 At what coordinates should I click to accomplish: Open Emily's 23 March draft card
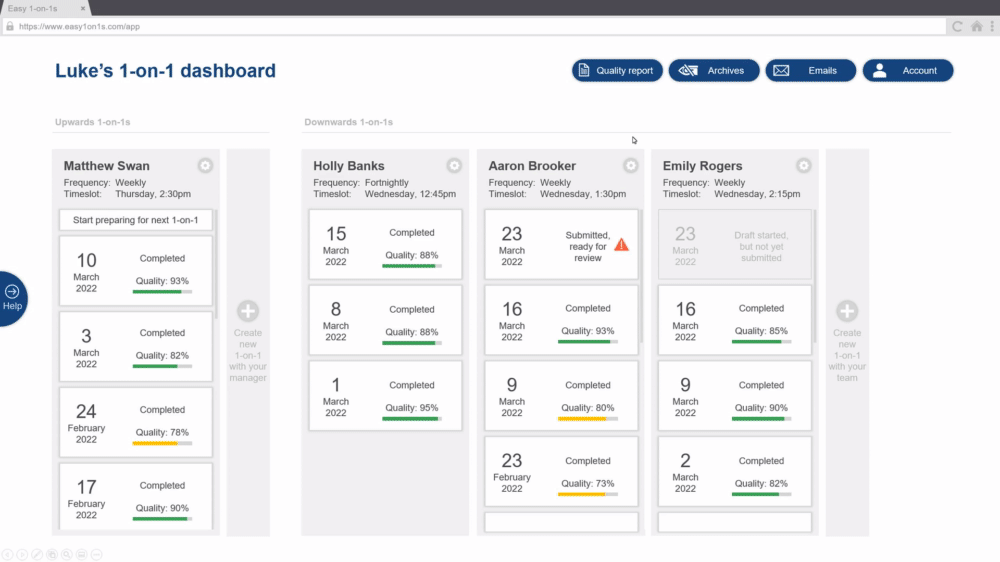pyautogui.click(x=734, y=244)
